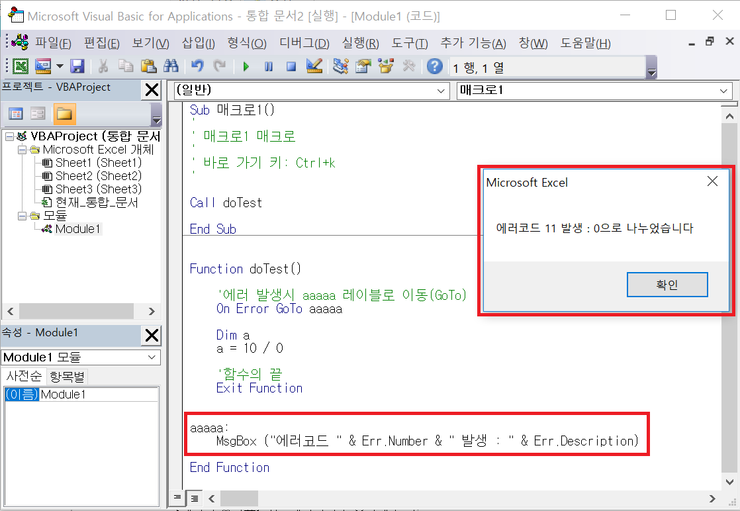Select Sheet2 (Sheet2) in the project tree
740x511 pixels.
97,175
